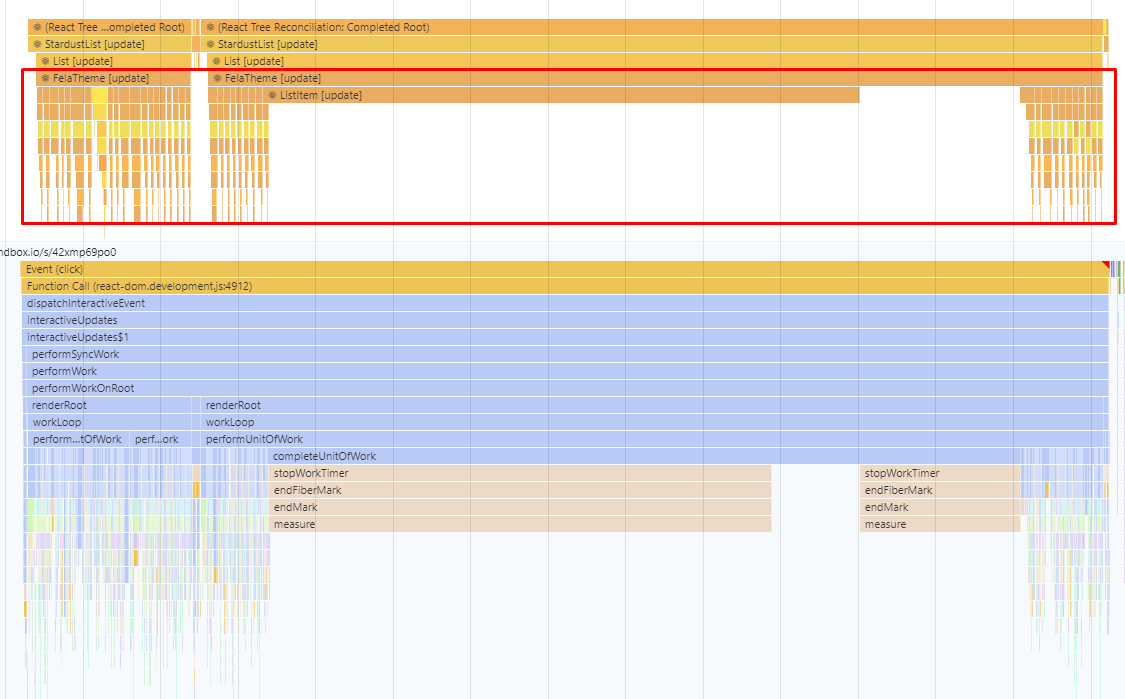Click the second workLoop frame
This screenshot has width=1125, height=699.
(x=230, y=422)
